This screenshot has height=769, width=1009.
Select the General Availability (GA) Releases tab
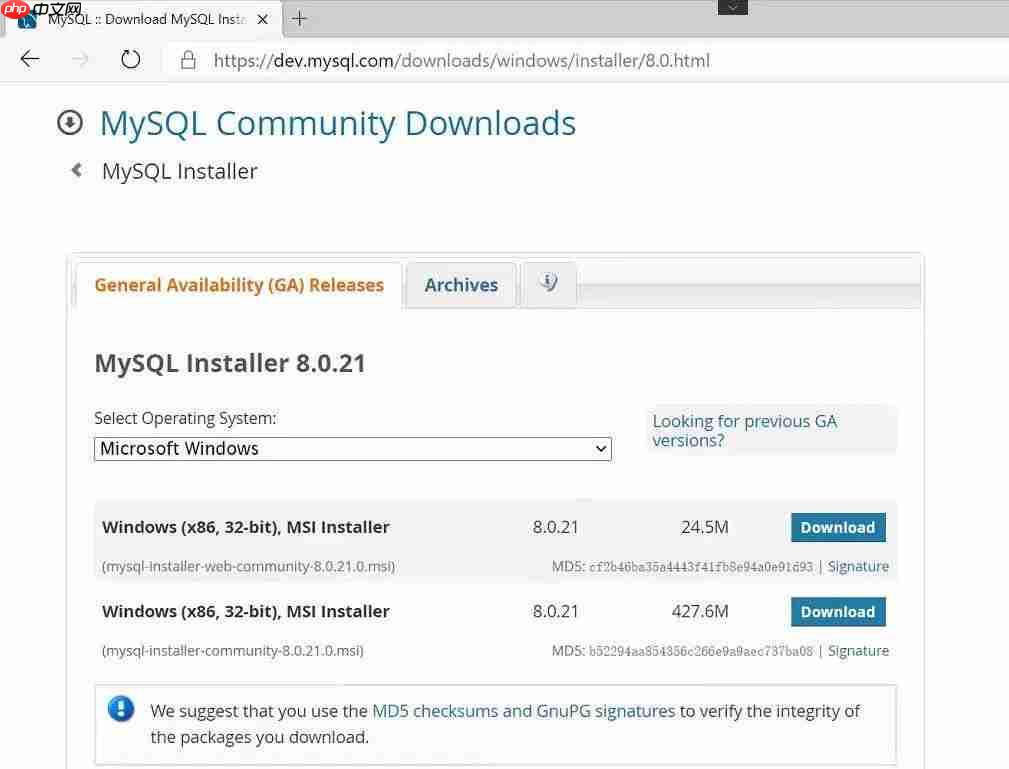pyautogui.click(x=238, y=285)
